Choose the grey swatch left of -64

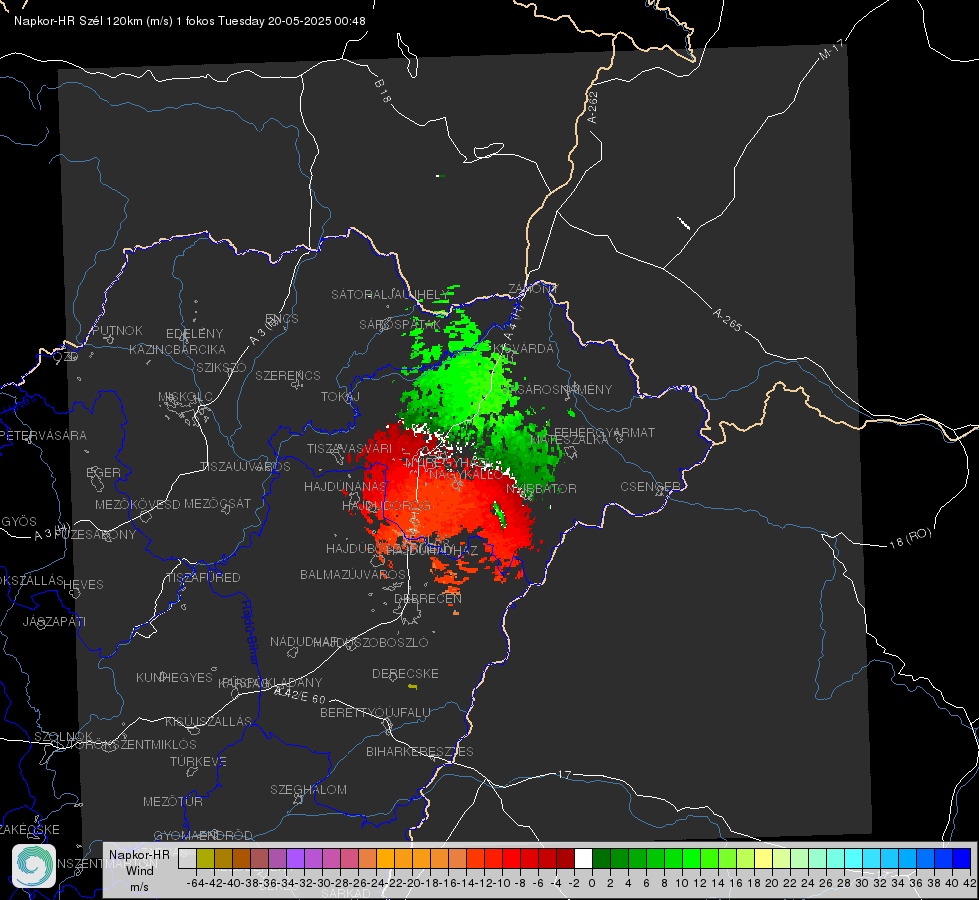tap(187, 858)
